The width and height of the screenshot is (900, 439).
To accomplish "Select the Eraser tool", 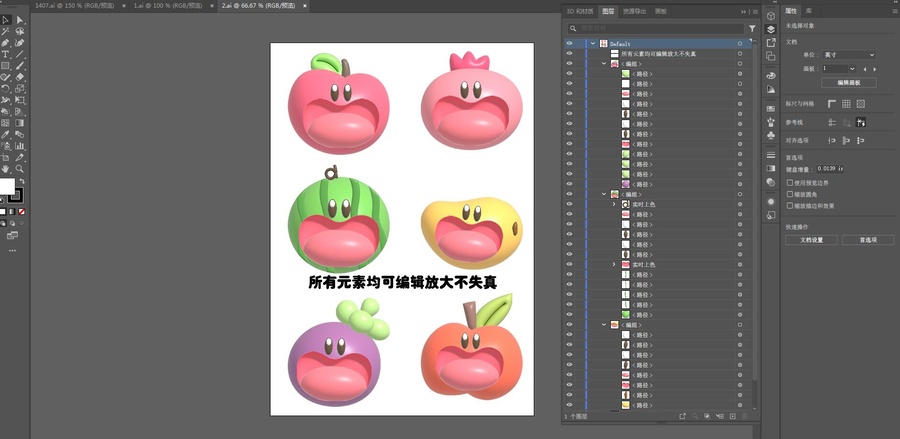I will 20,77.
